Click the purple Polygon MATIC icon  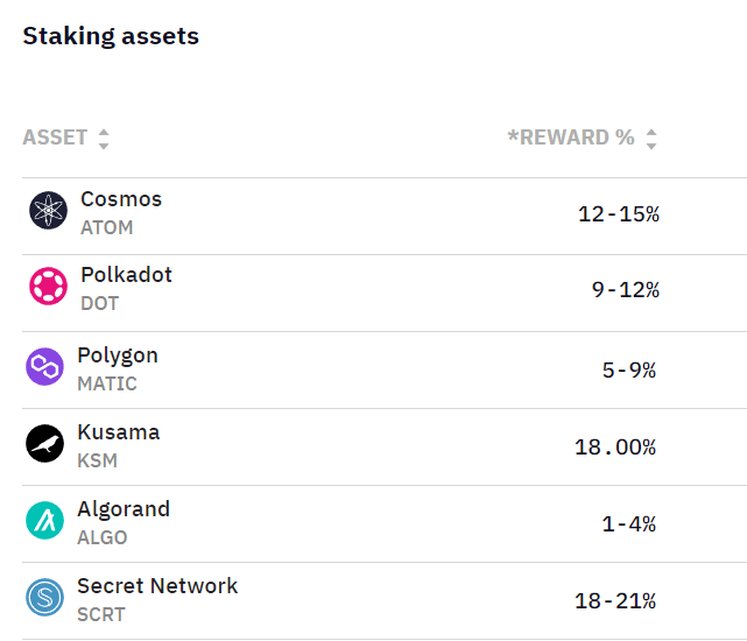tap(45, 366)
